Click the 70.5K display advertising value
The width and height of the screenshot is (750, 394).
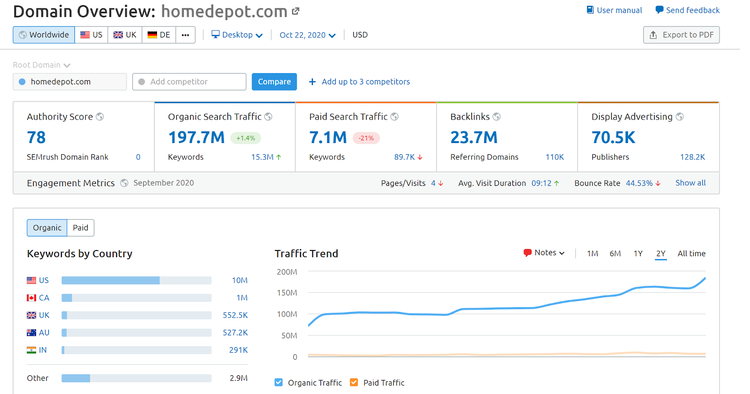[x=613, y=138]
